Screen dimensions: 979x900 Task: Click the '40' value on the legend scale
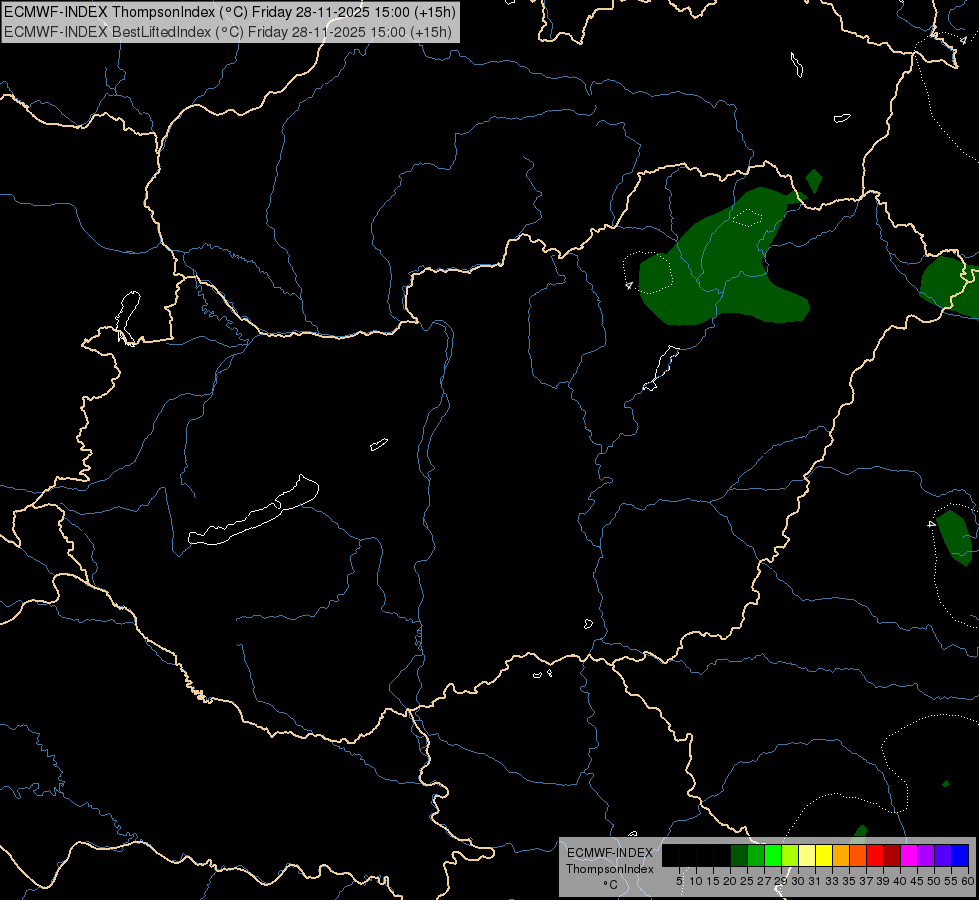click(900, 881)
